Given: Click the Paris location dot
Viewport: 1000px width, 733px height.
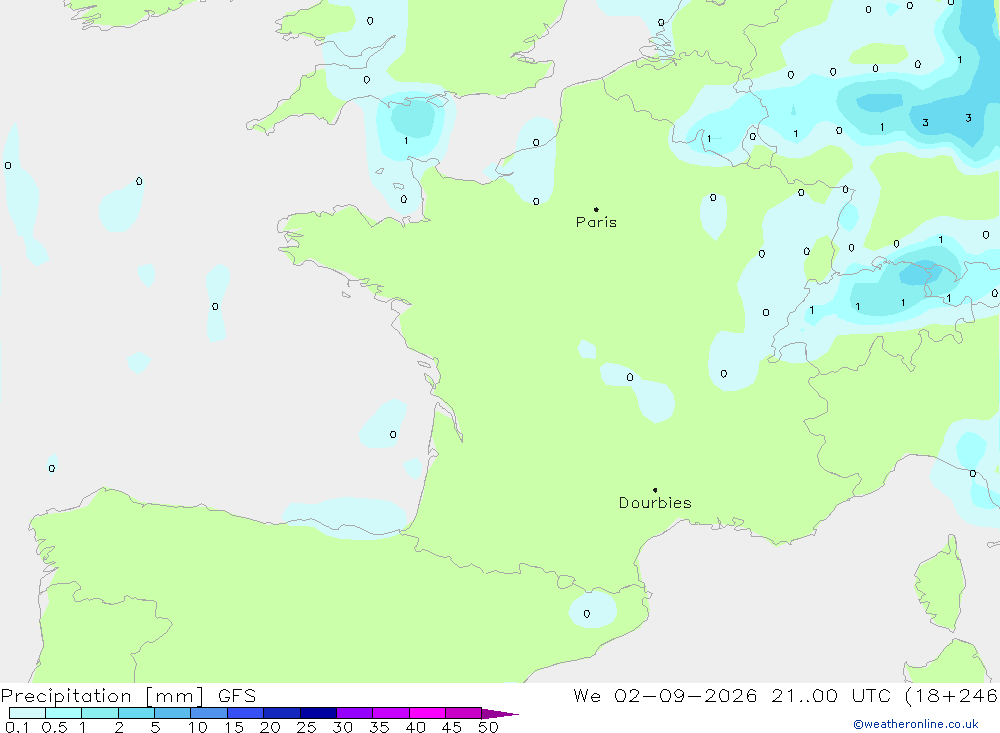Looking at the screenshot, I should point(596,209).
